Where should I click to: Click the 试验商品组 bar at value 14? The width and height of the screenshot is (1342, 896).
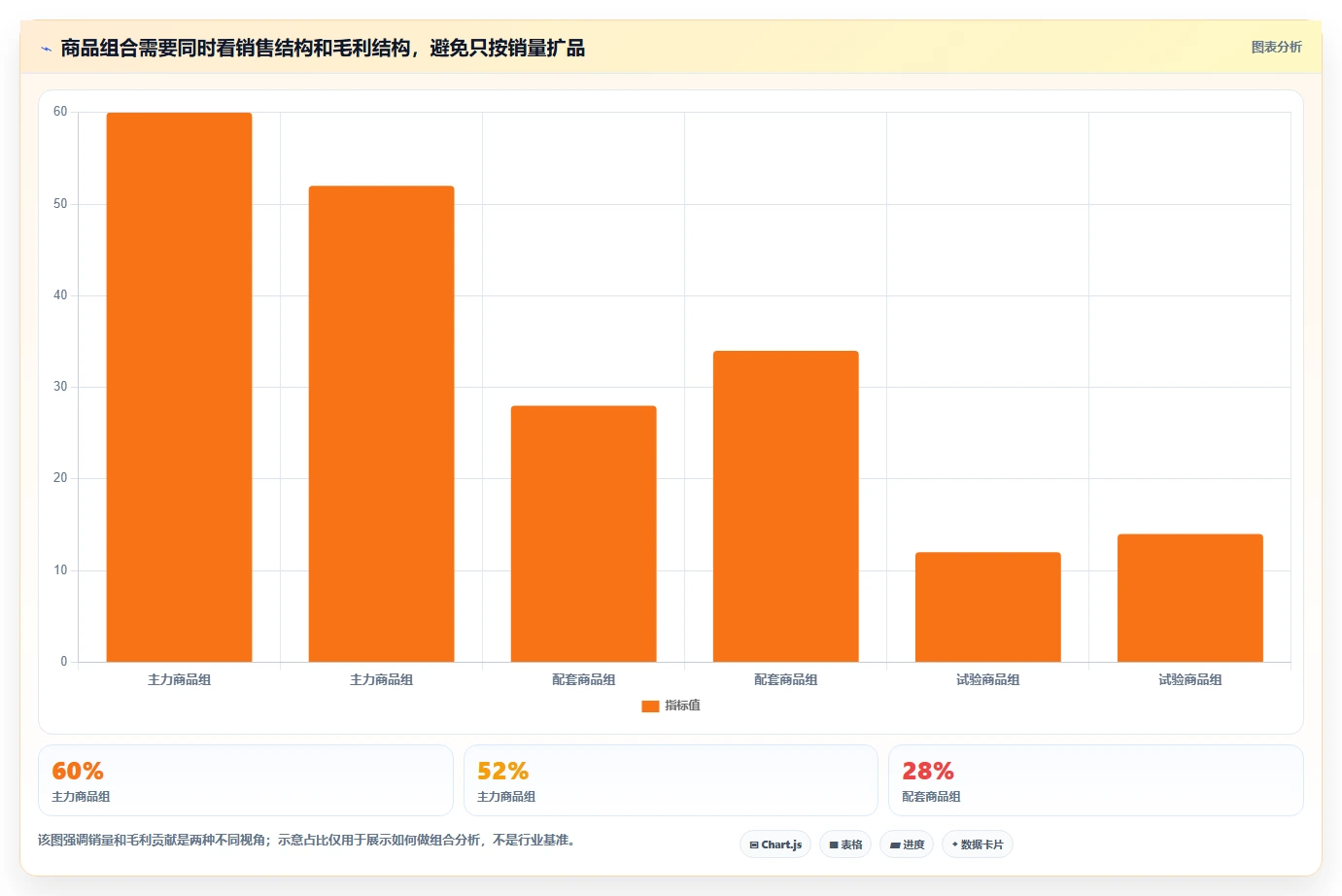point(1189,598)
